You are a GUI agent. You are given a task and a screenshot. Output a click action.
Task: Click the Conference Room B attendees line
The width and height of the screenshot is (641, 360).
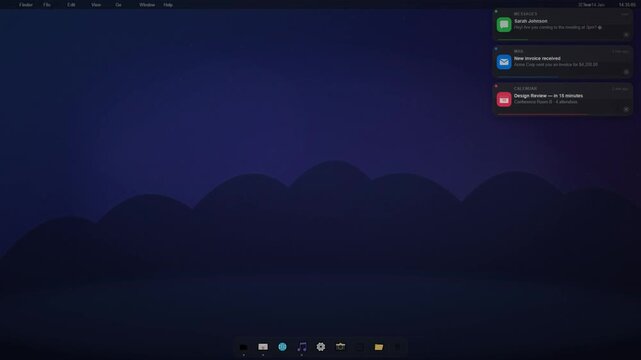tap(546, 102)
